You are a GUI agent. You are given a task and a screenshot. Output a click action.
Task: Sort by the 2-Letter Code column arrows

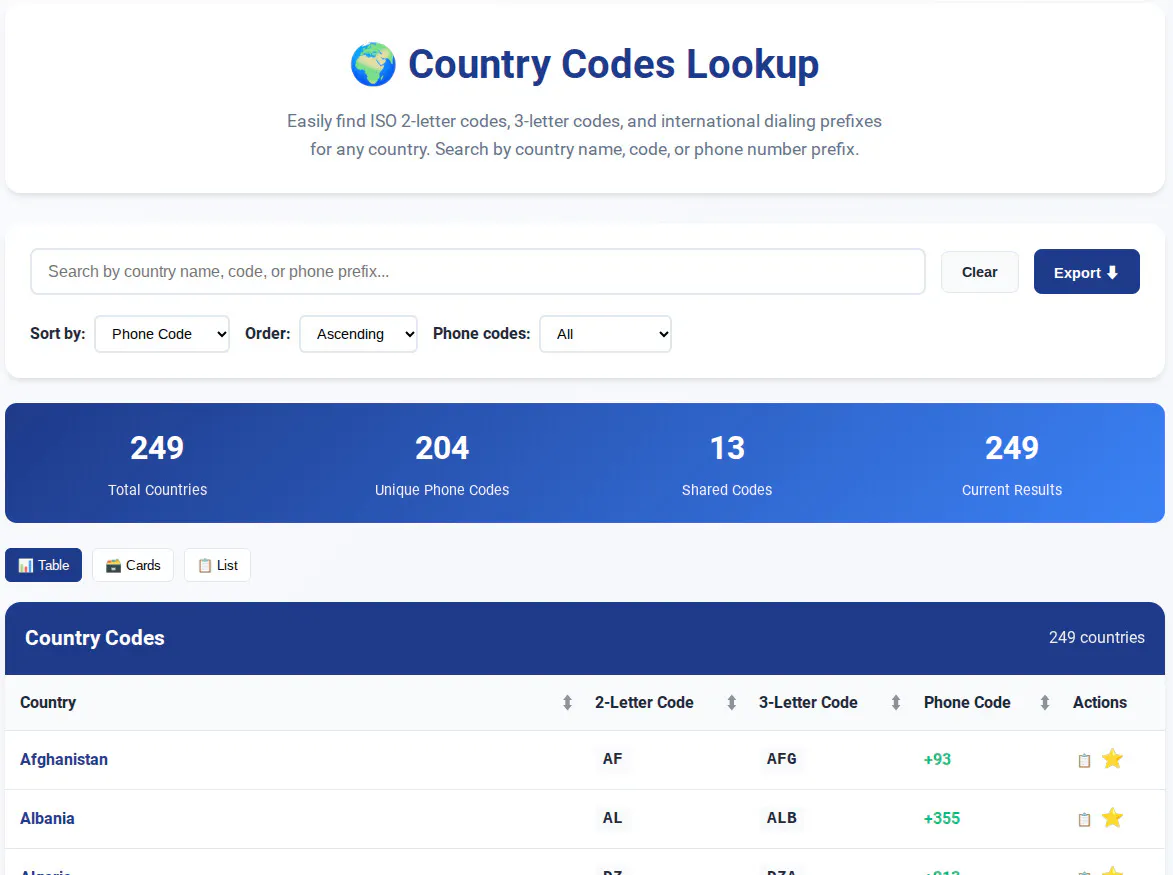732,702
